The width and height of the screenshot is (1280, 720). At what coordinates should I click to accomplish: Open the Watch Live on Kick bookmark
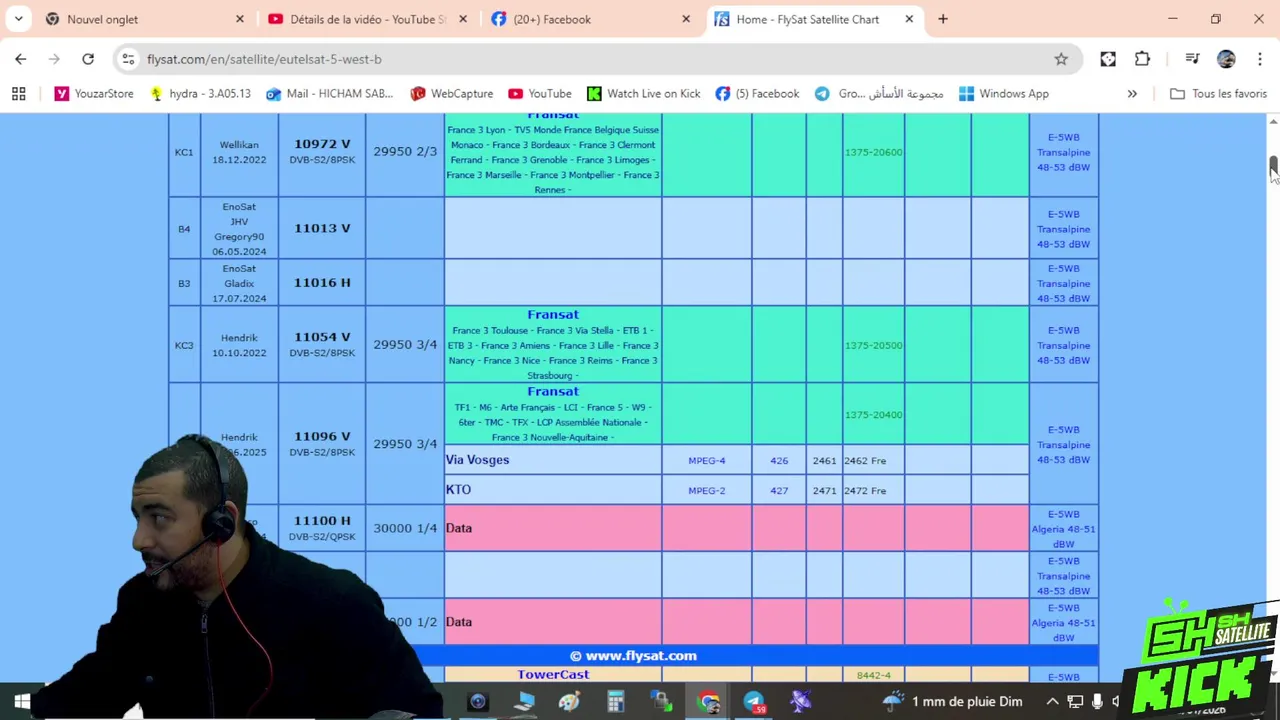point(644,94)
